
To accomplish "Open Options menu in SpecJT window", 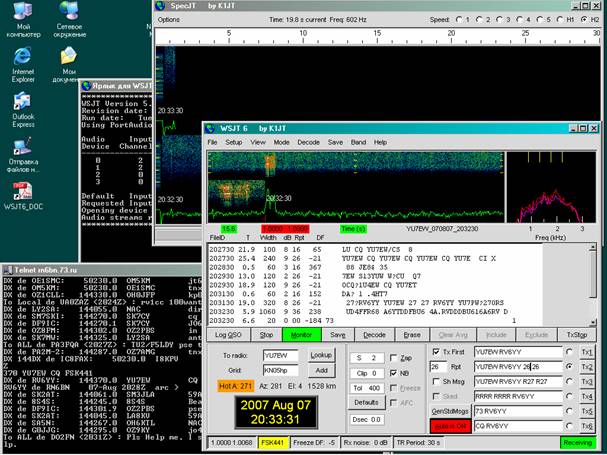I will tap(168, 19).
